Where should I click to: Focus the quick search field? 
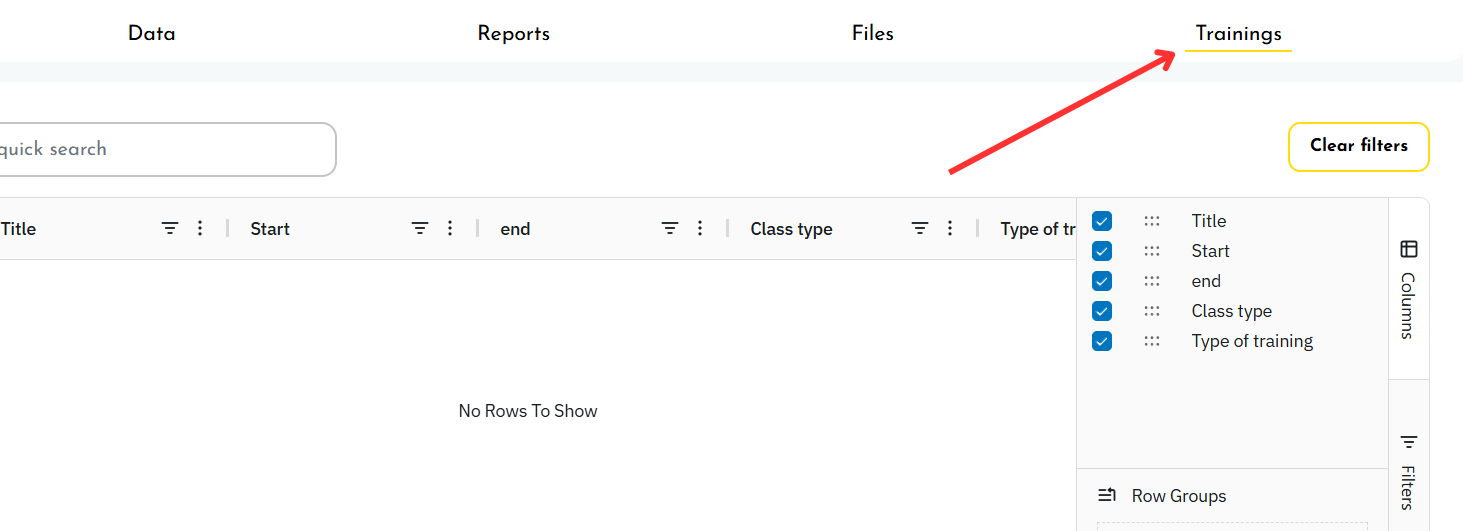pos(165,149)
